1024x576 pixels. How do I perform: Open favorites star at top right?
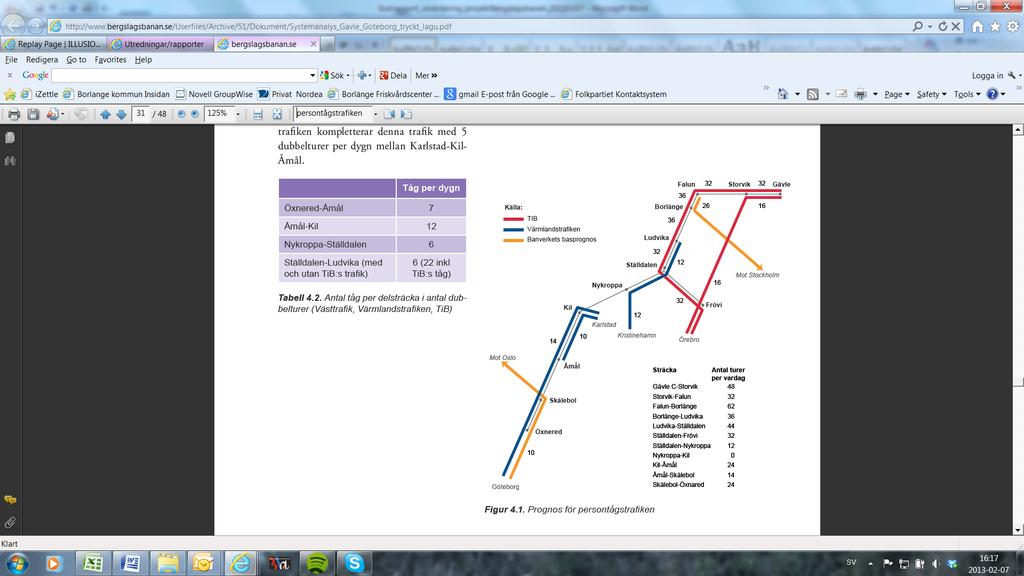[995, 26]
